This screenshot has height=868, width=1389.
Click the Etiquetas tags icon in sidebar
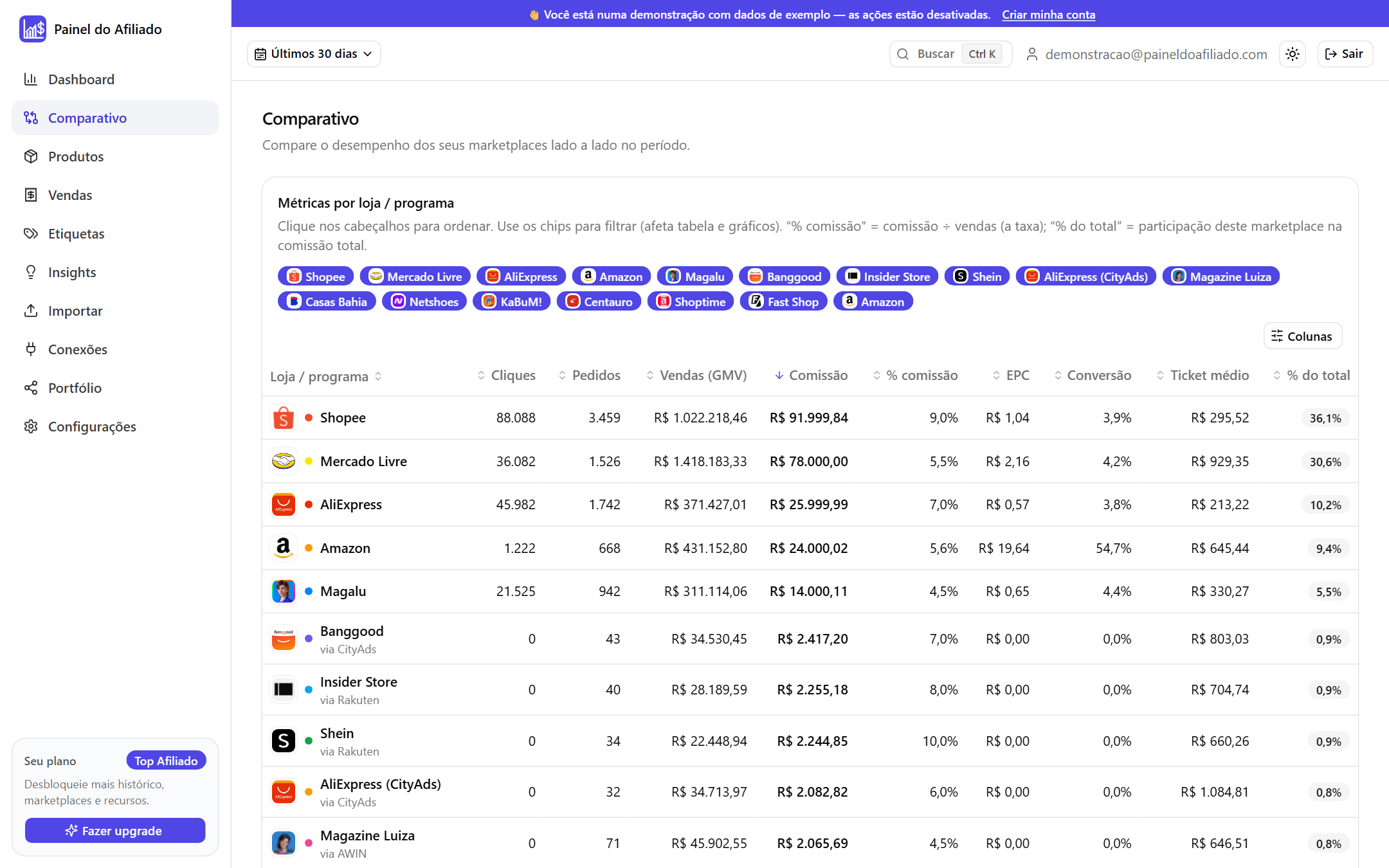tap(31, 233)
